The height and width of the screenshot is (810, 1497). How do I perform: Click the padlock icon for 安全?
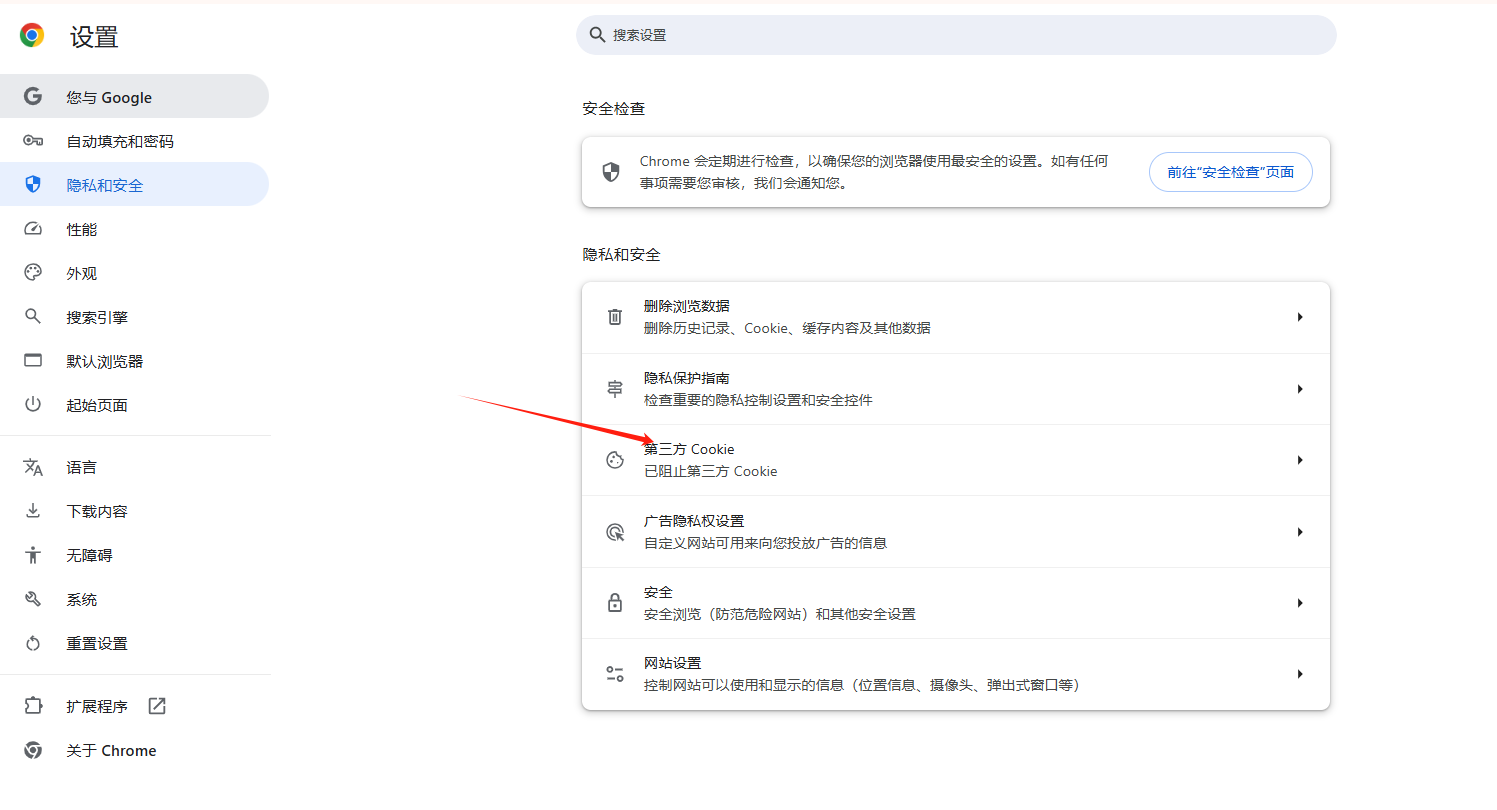(x=615, y=603)
